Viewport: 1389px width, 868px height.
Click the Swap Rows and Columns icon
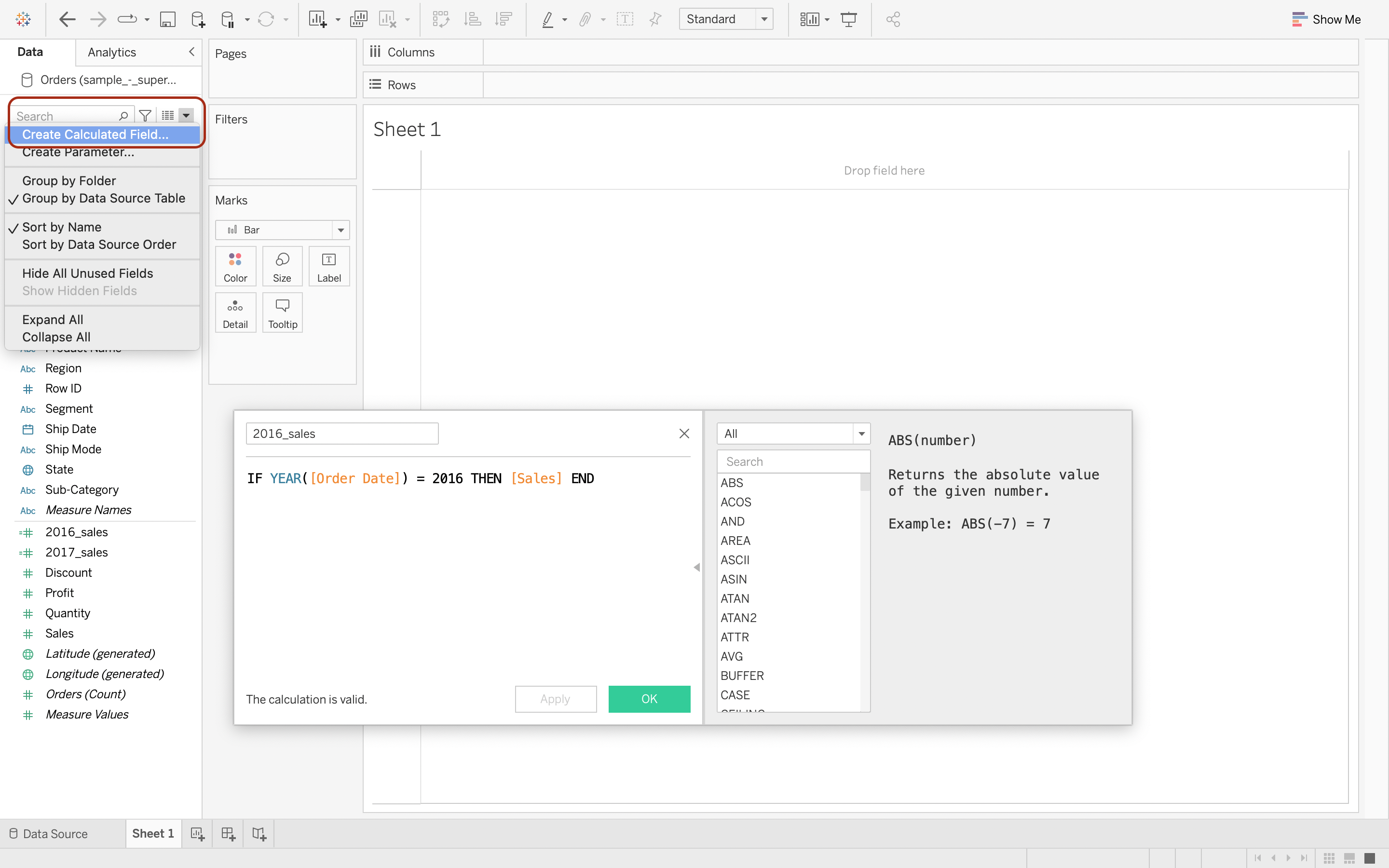click(x=441, y=19)
